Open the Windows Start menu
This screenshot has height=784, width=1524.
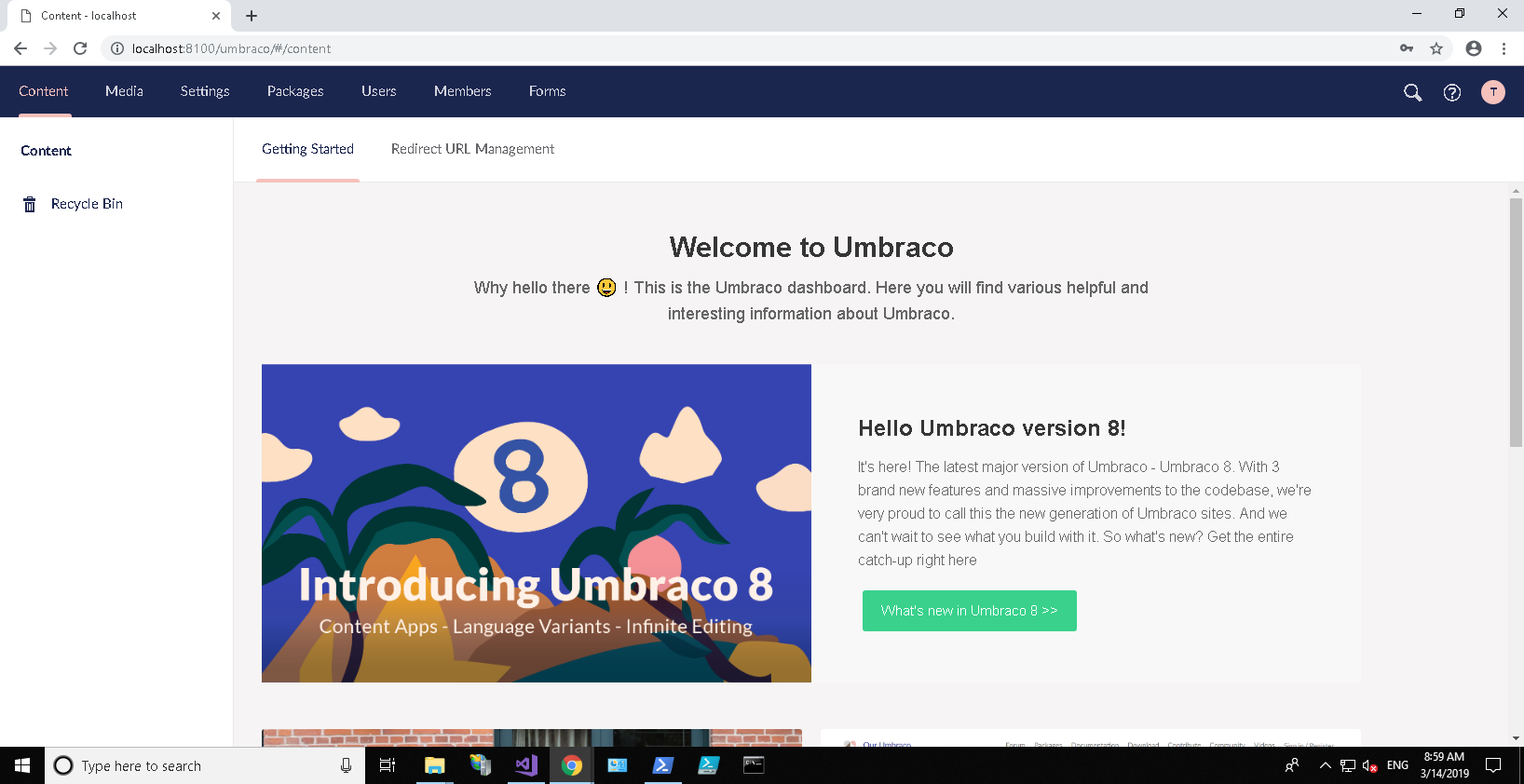coord(22,765)
